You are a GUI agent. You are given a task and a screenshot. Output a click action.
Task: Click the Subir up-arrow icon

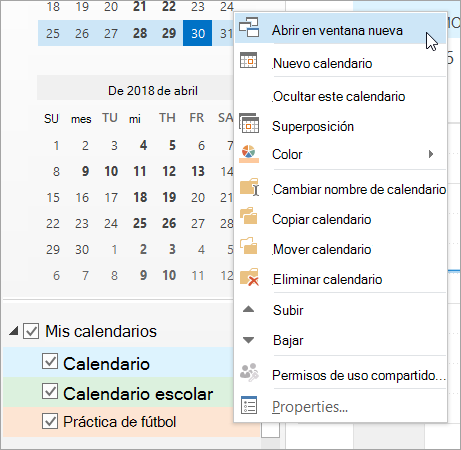click(x=249, y=309)
